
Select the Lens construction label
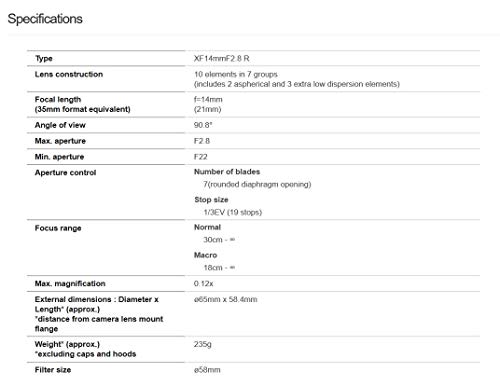point(69,74)
